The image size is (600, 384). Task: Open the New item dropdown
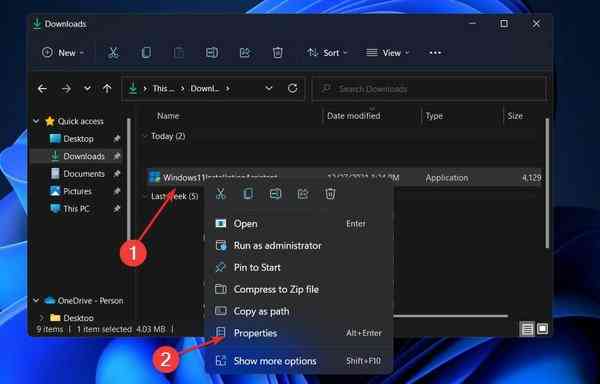pos(63,52)
